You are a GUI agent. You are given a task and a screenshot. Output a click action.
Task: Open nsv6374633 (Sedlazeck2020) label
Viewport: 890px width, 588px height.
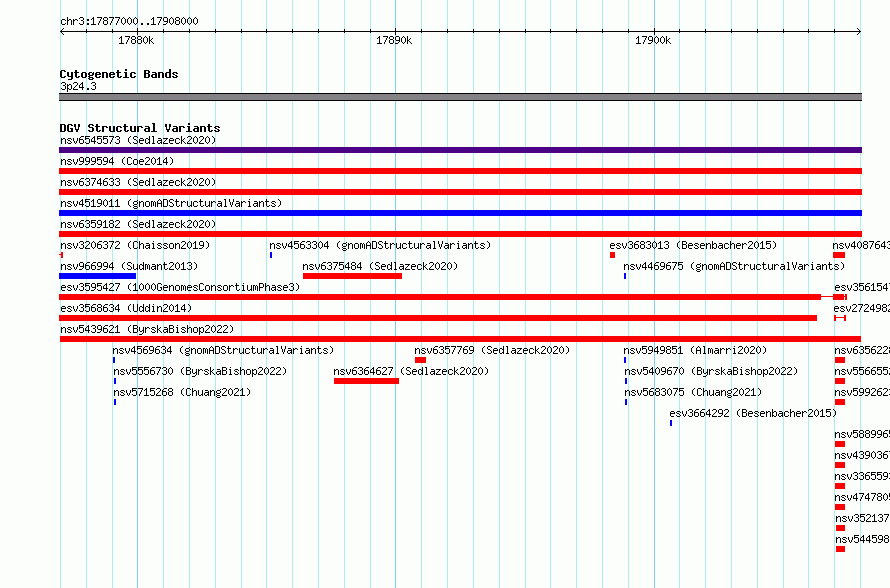[x=138, y=182]
